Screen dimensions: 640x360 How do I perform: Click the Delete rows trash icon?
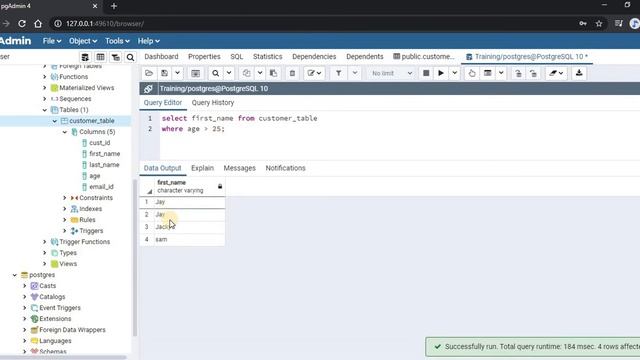click(x=292, y=73)
